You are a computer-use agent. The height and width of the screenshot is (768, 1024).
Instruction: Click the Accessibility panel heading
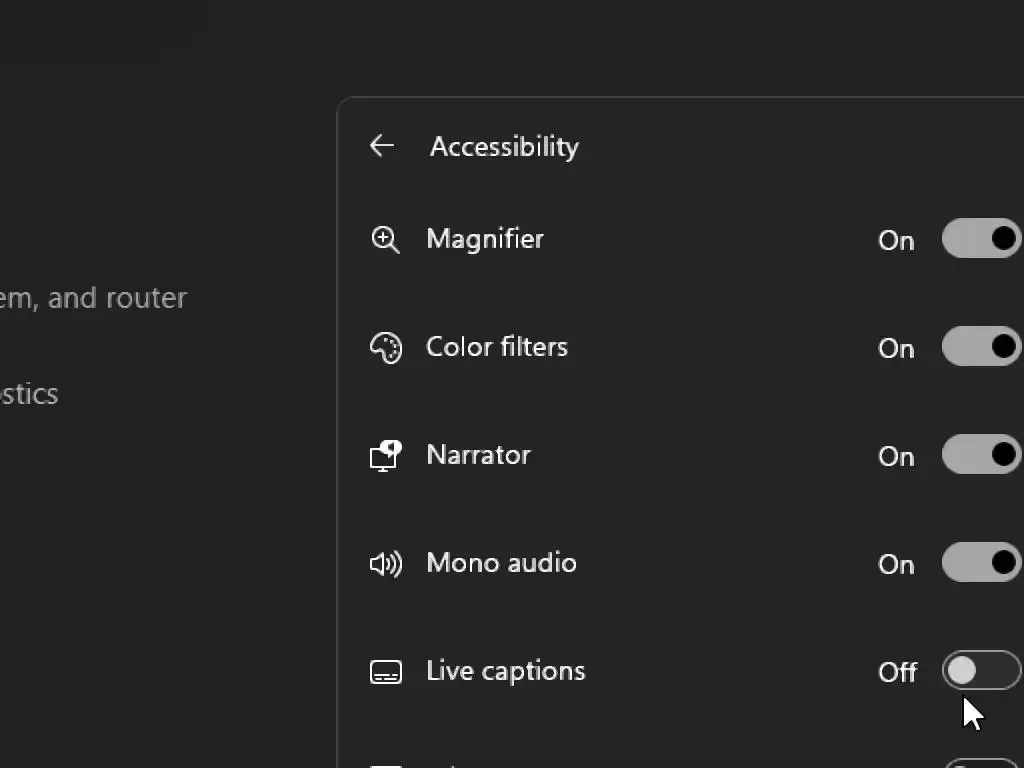click(x=504, y=147)
